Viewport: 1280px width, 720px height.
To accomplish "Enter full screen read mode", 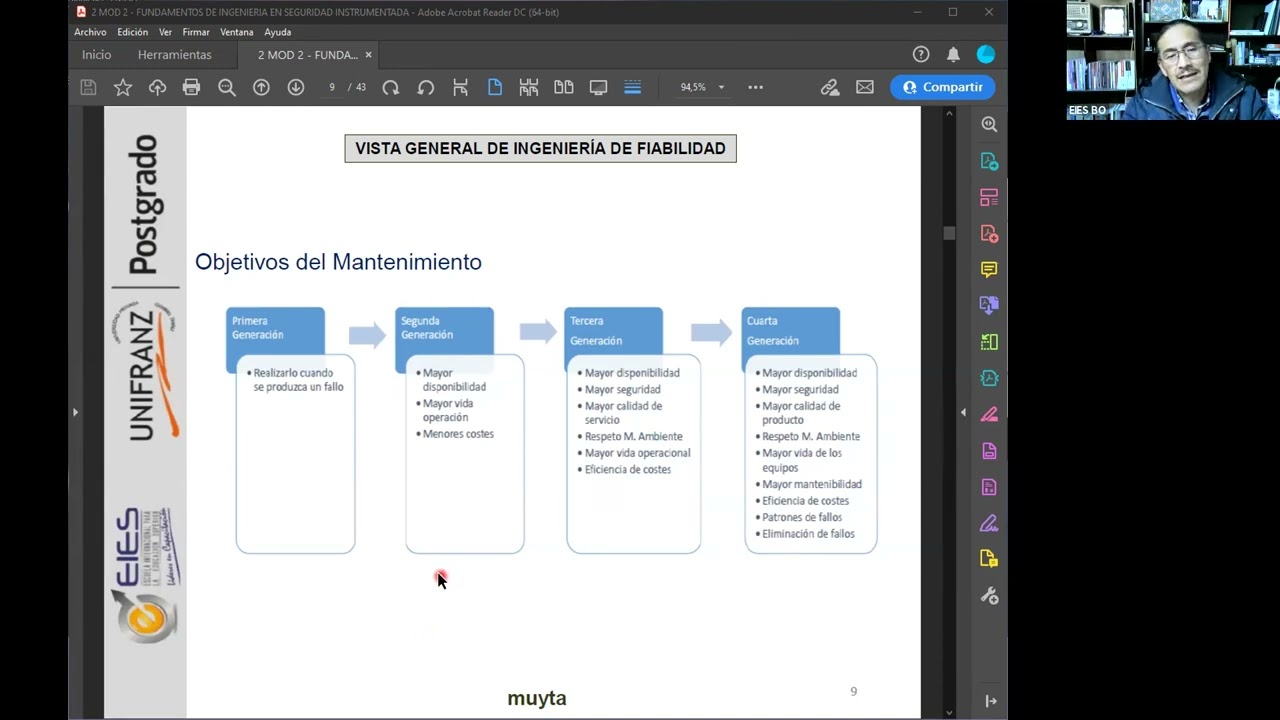I will point(598,87).
